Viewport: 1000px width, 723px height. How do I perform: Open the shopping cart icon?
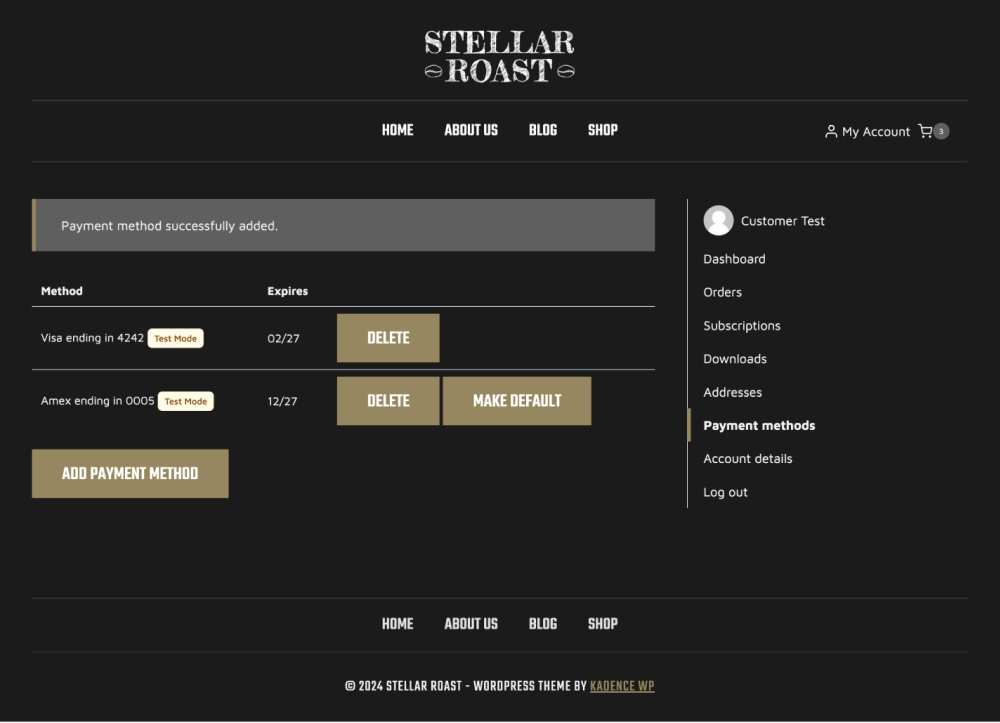click(x=925, y=131)
